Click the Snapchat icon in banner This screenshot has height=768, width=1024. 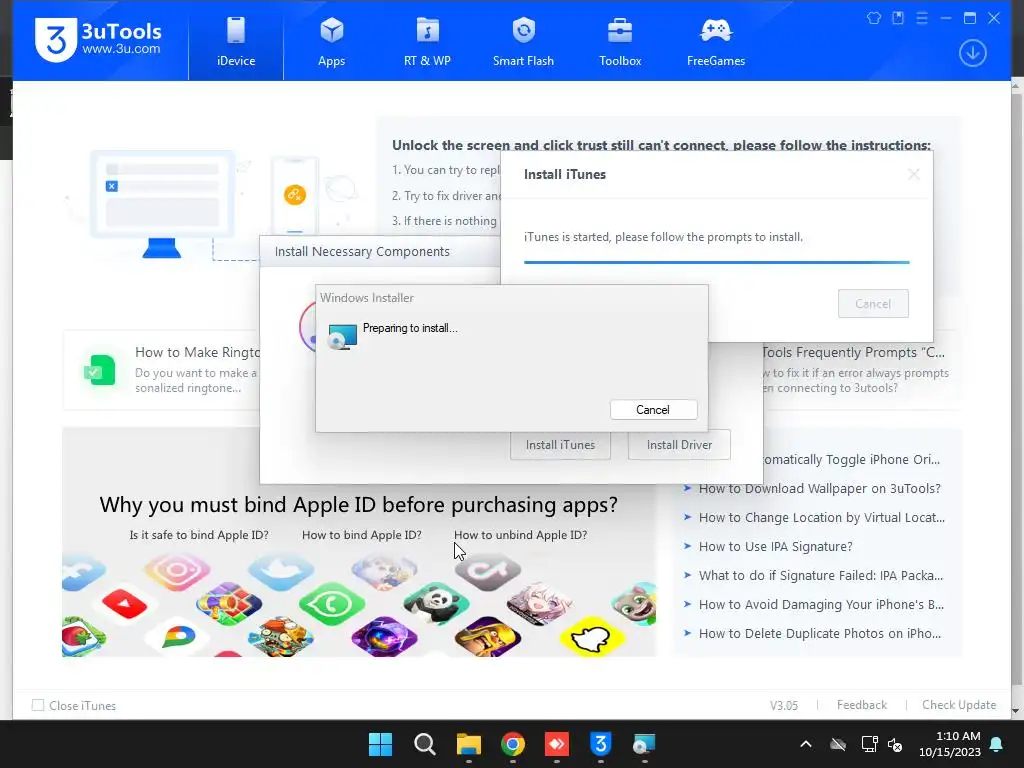tap(592, 637)
